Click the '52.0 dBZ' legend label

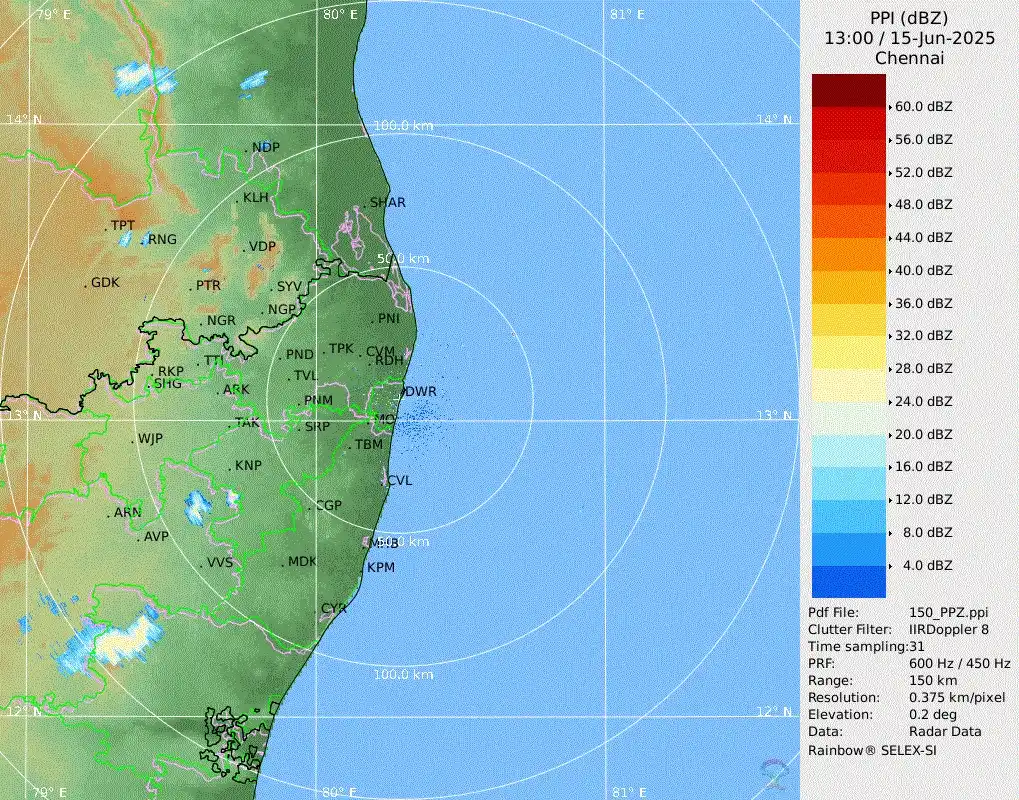tap(923, 172)
